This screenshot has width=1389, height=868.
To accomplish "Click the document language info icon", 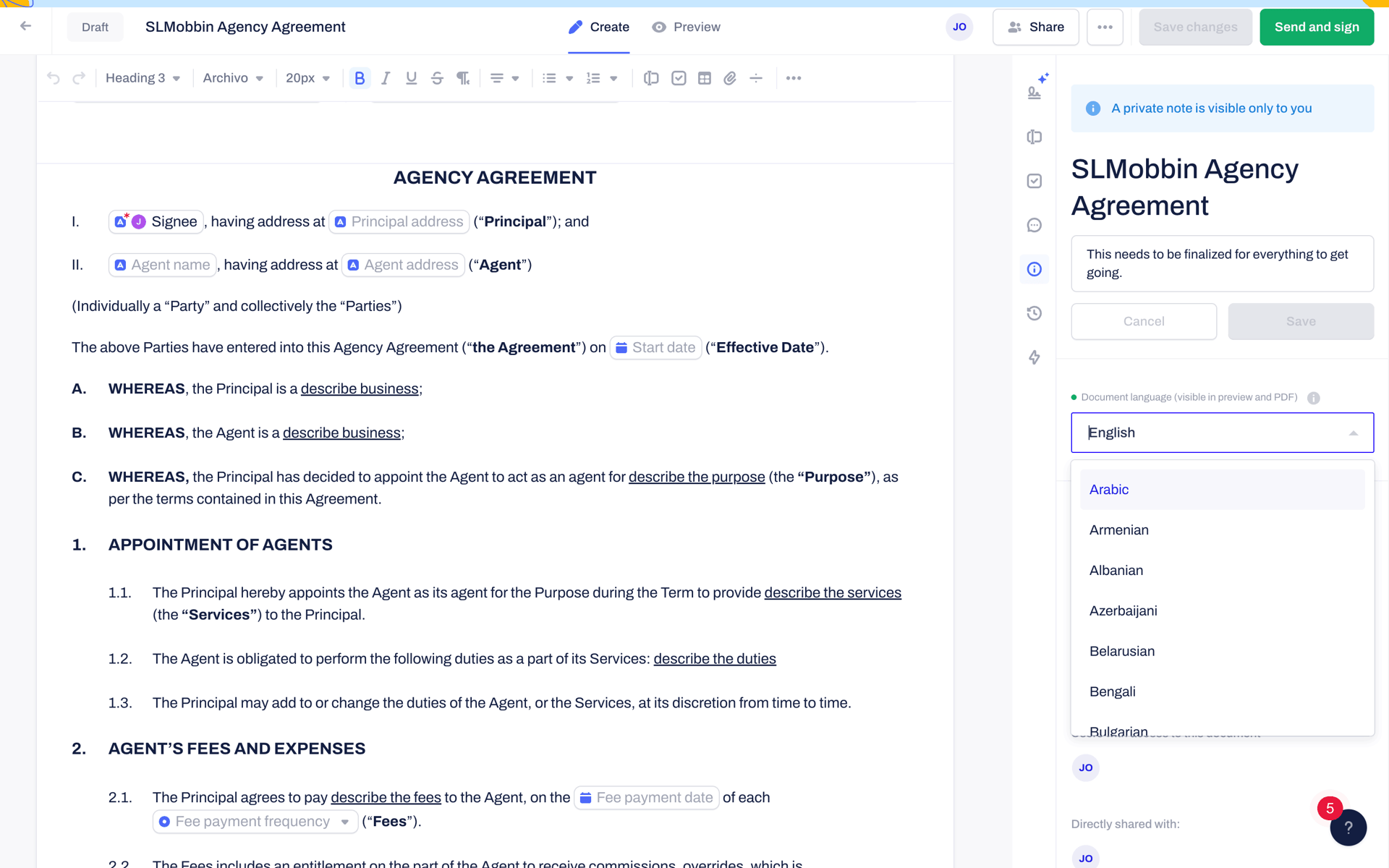I will tap(1314, 398).
